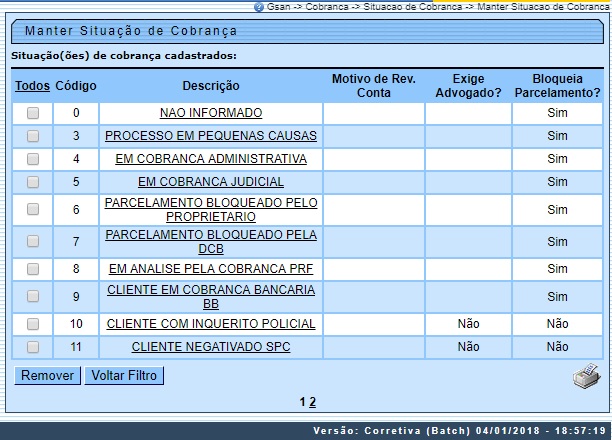Image resolution: width=612 pixels, height=440 pixels.
Task: Select the checkbox for CLIENTE COM INQUERITO POLICIAL
Action: coord(33,324)
